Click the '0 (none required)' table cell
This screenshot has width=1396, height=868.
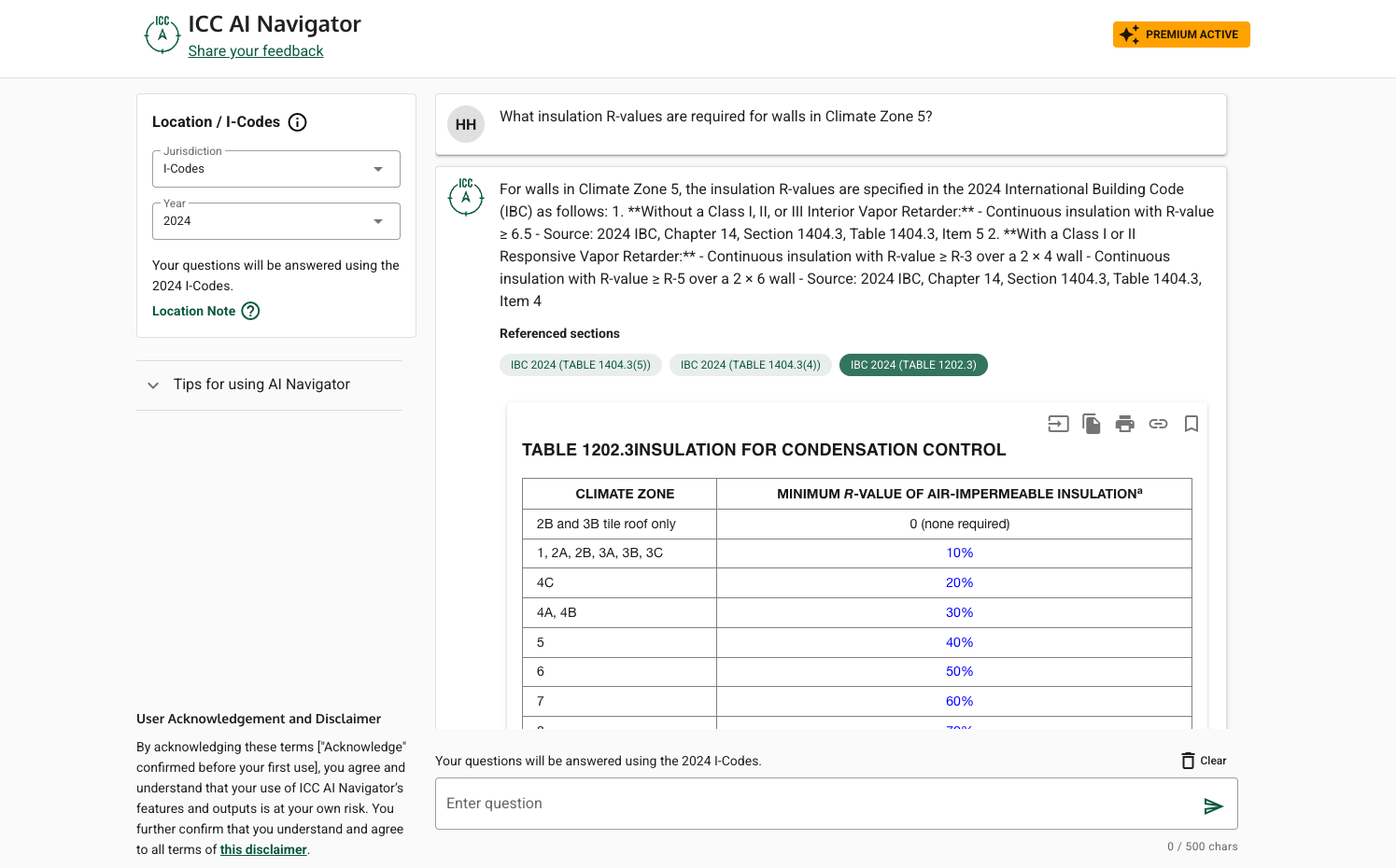tap(954, 524)
